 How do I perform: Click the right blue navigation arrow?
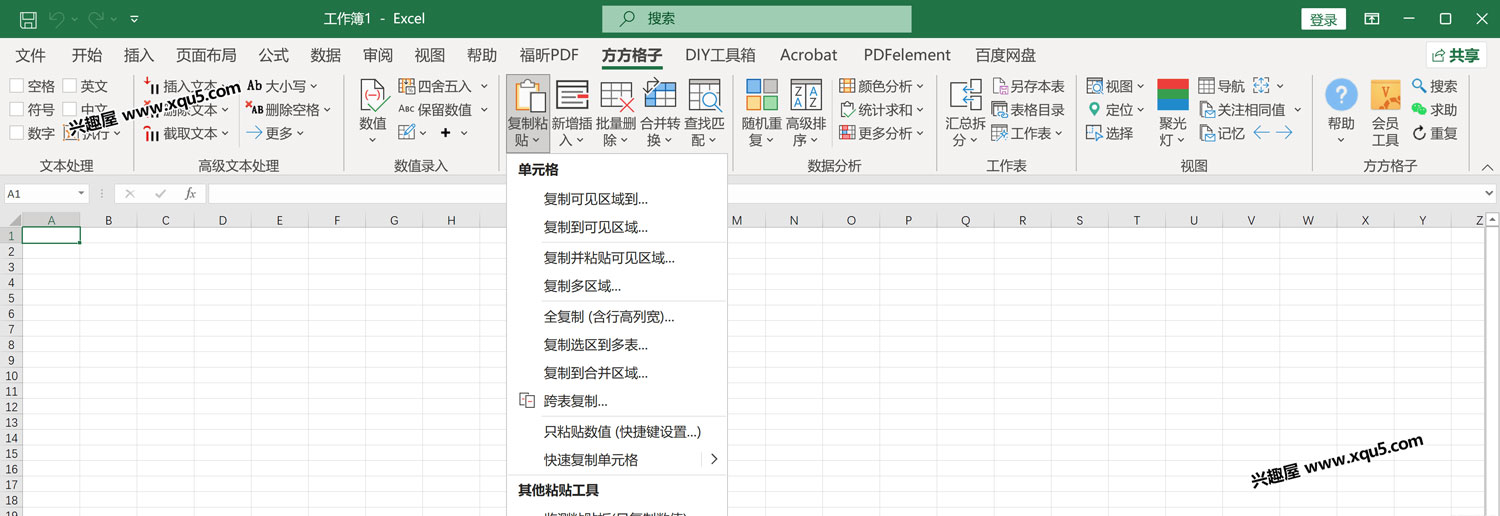pos(1285,133)
